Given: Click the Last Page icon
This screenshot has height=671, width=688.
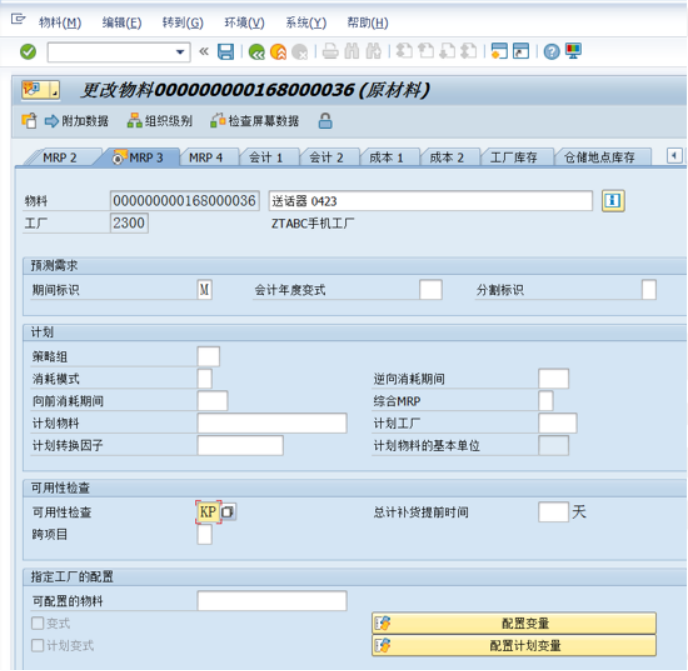Looking at the screenshot, I should [469, 52].
